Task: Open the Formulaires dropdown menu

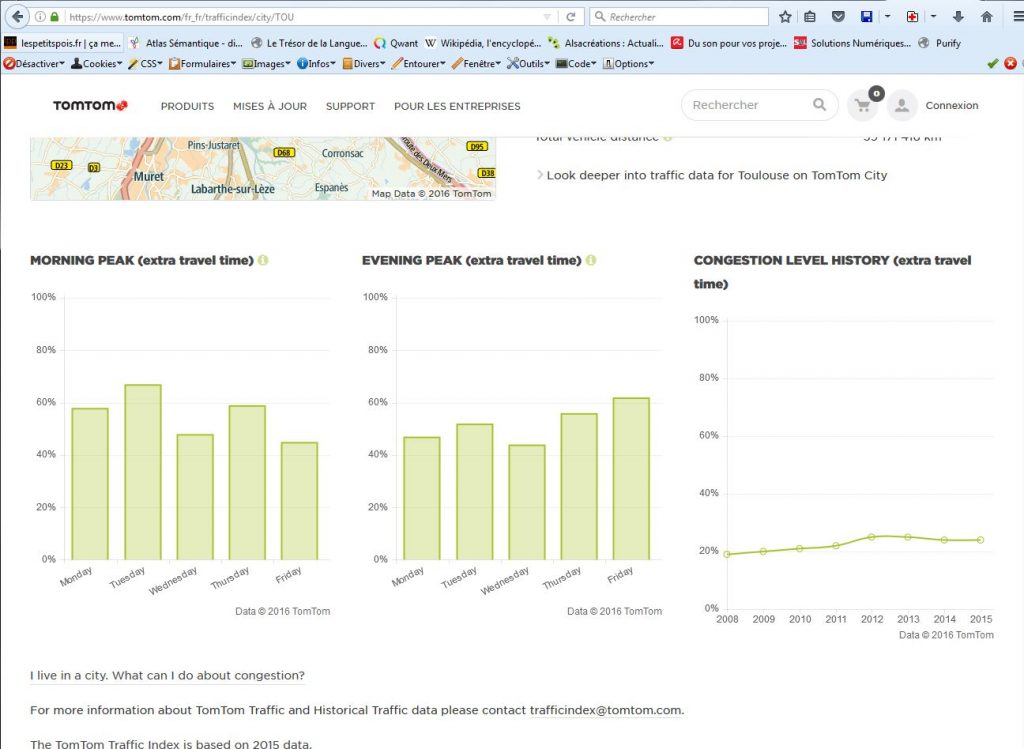Action: coord(203,64)
